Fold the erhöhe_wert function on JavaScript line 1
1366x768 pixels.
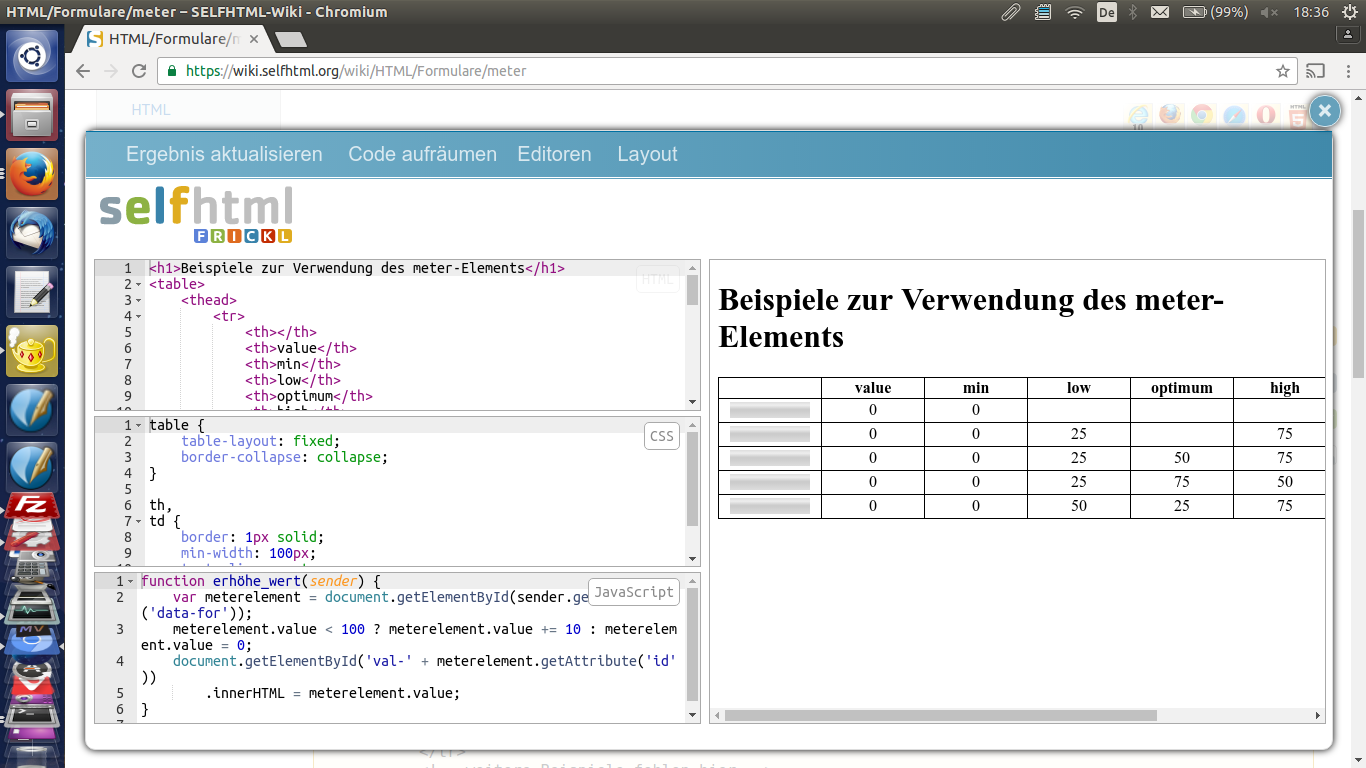[130, 582]
